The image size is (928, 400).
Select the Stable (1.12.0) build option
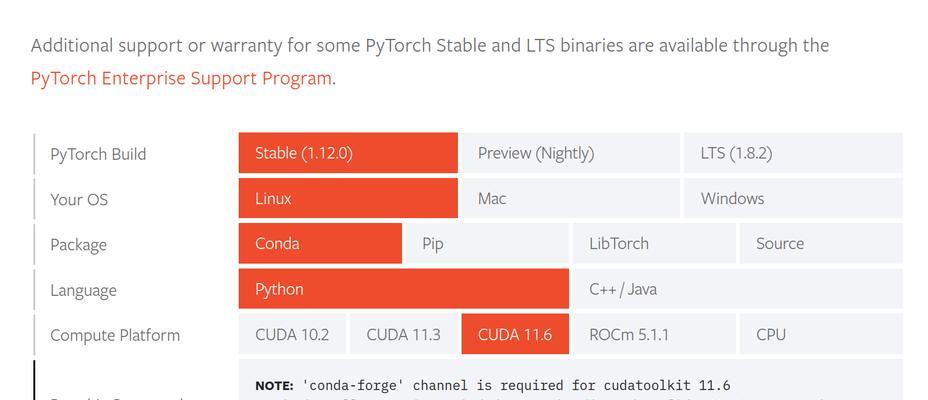pos(348,153)
